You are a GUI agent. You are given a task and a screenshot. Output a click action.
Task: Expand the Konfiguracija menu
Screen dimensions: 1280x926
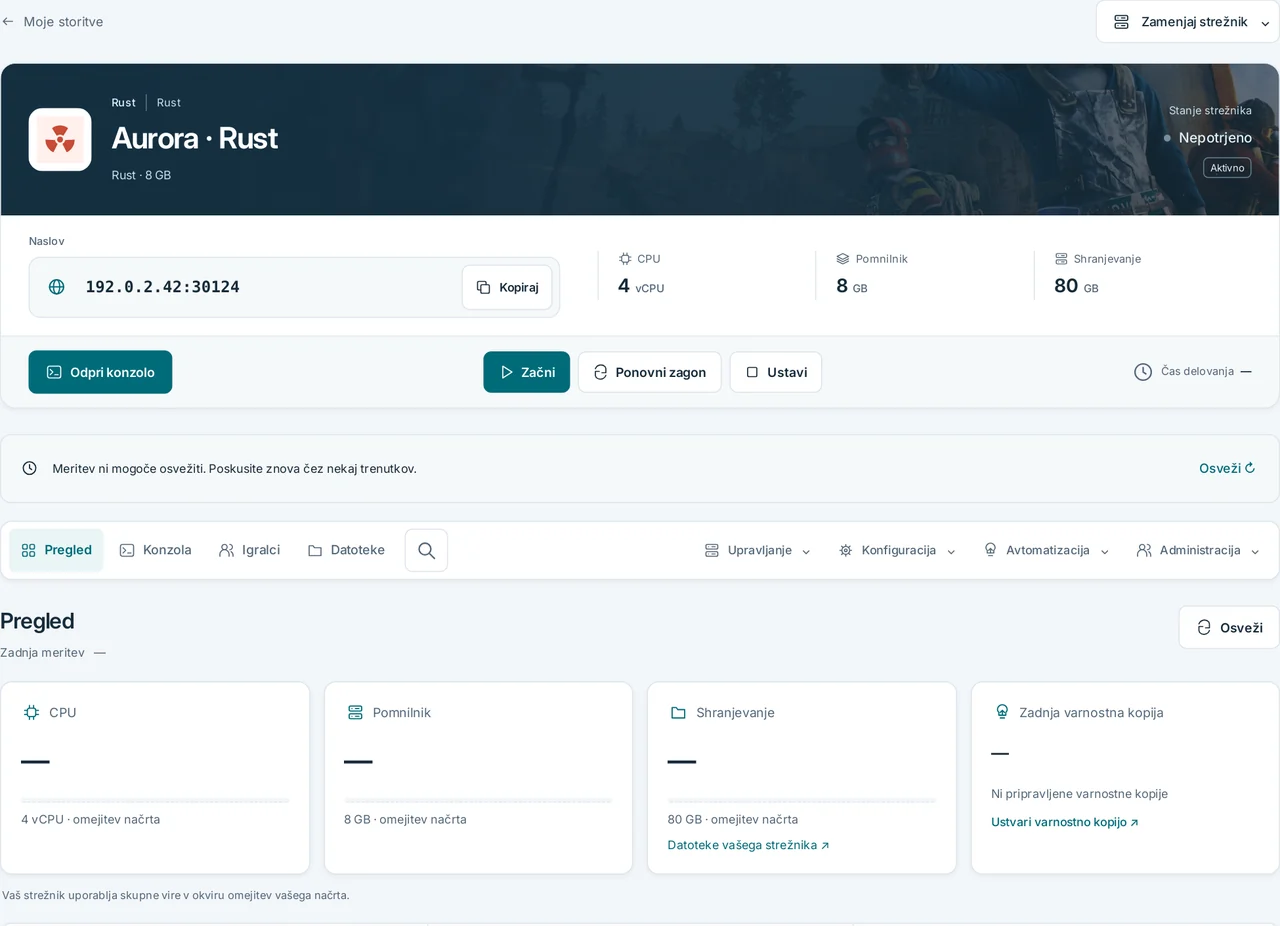[897, 550]
